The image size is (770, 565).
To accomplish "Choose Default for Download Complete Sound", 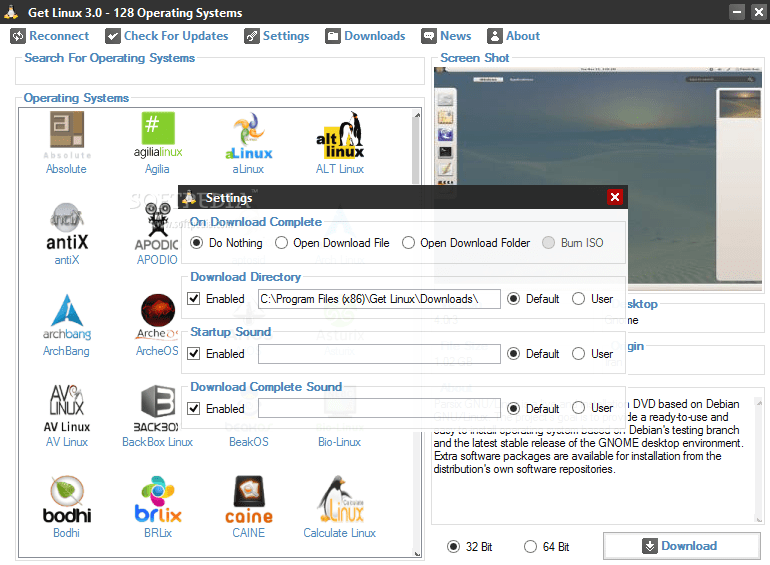I will pos(513,408).
